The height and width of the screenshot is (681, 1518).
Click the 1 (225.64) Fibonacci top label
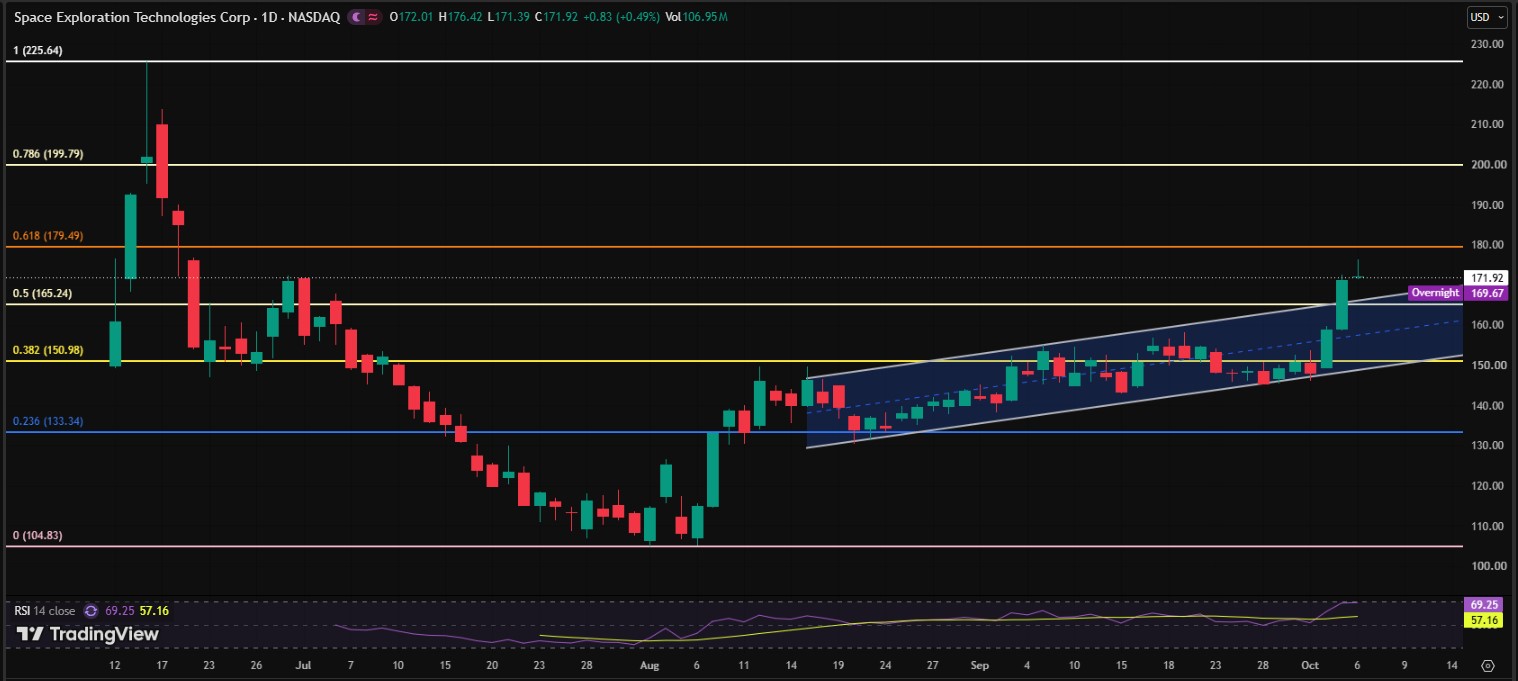(37, 50)
